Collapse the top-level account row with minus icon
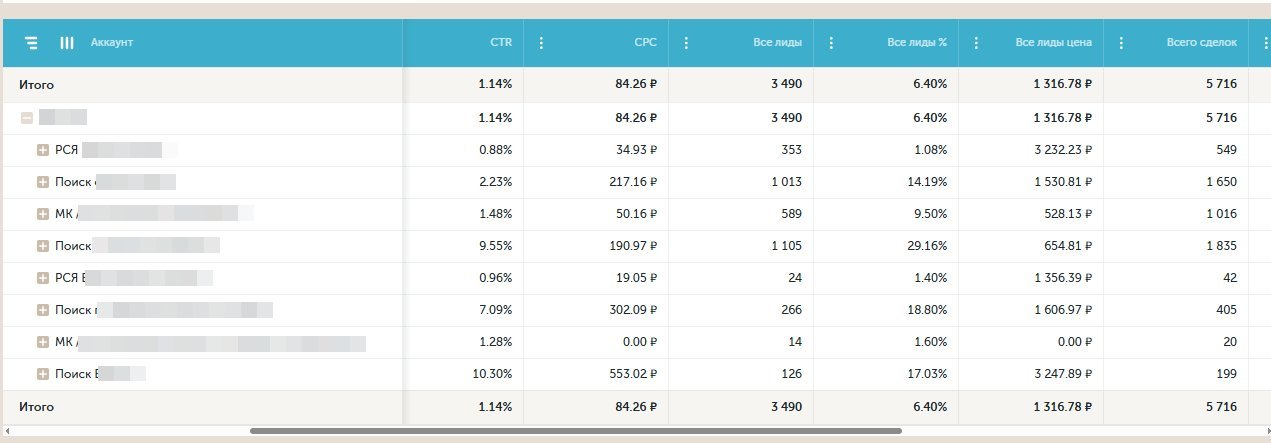 [27, 118]
